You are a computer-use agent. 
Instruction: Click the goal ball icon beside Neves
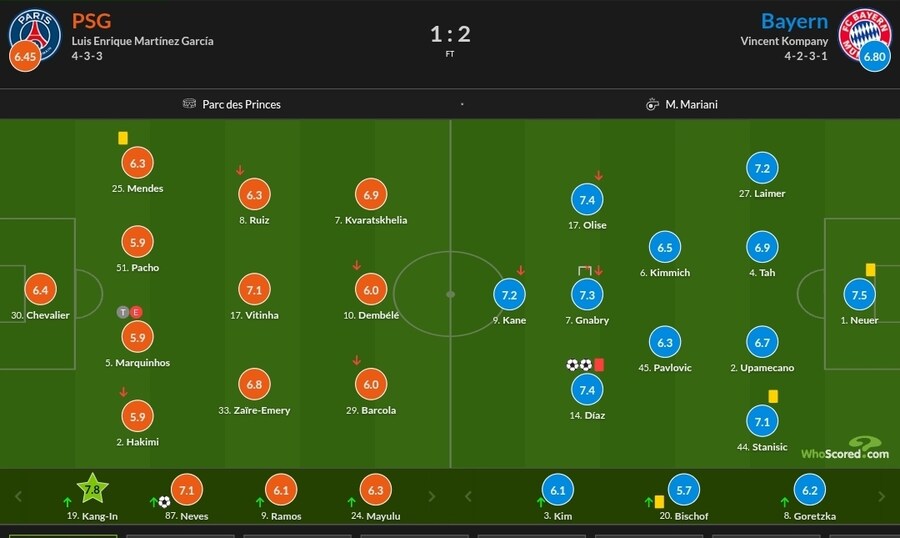(x=164, y=501)
